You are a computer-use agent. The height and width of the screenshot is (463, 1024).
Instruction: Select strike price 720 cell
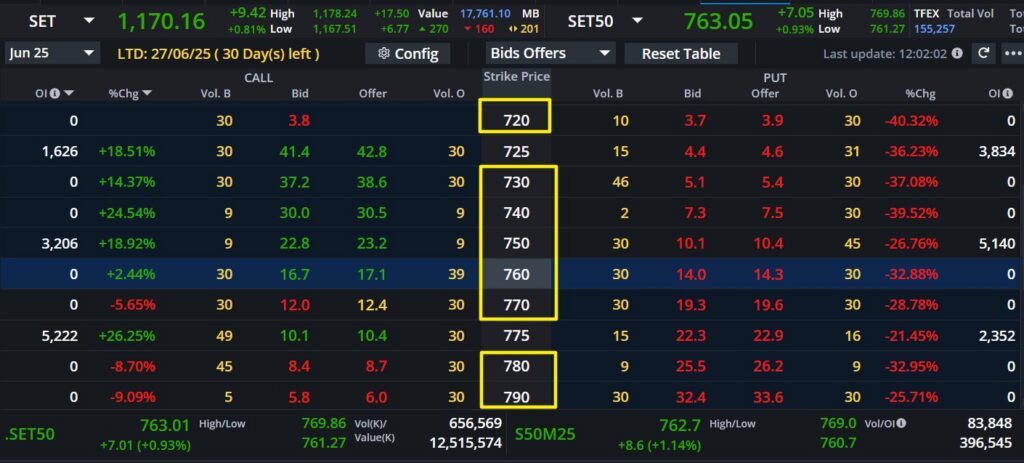[x=516, y=121]
